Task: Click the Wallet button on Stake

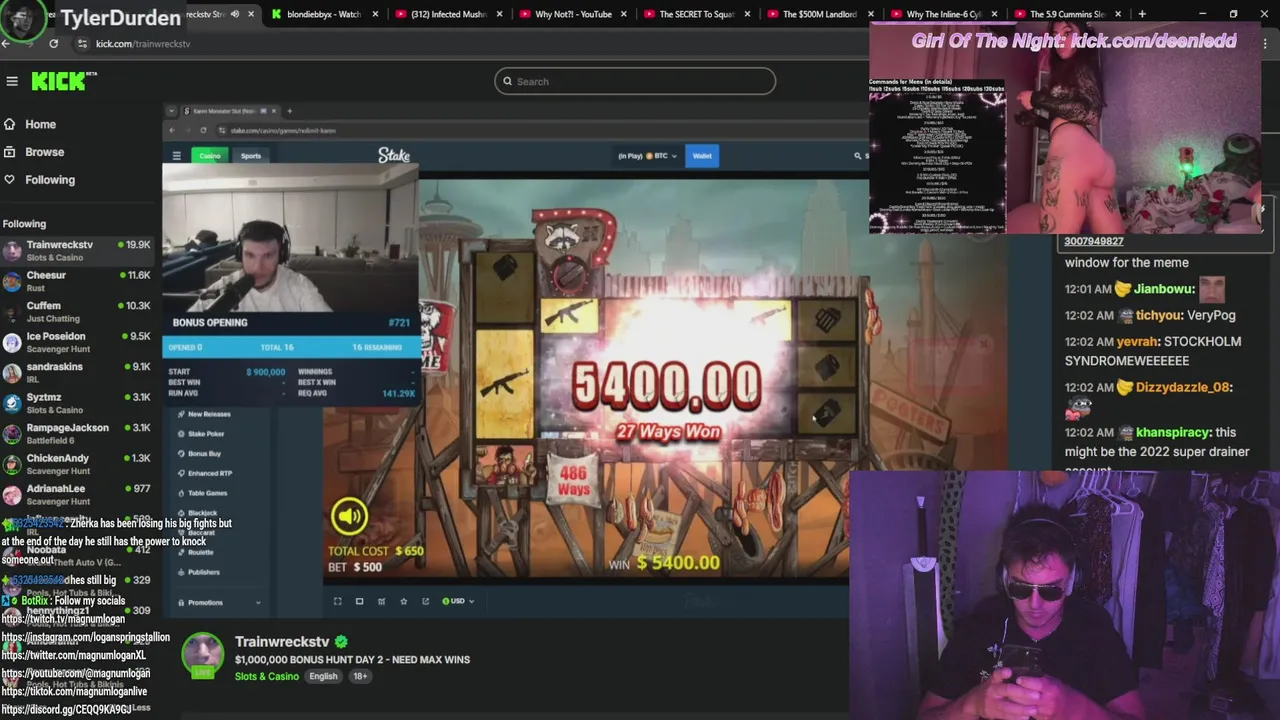Action: (702, 156)
